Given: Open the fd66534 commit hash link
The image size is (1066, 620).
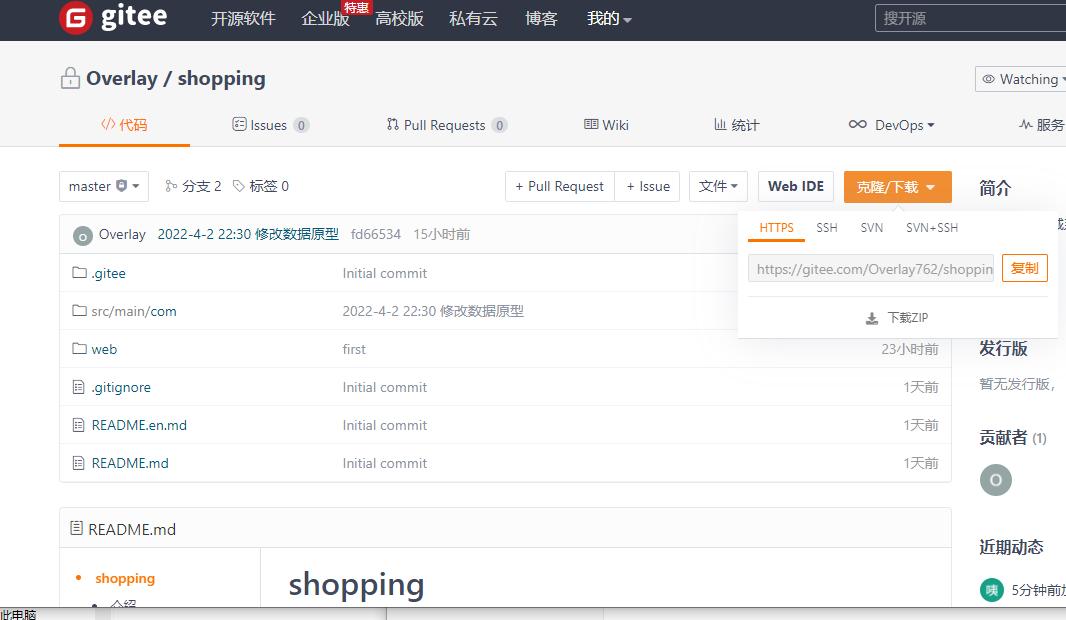Looking at the screenshot, I should [376, 235].
